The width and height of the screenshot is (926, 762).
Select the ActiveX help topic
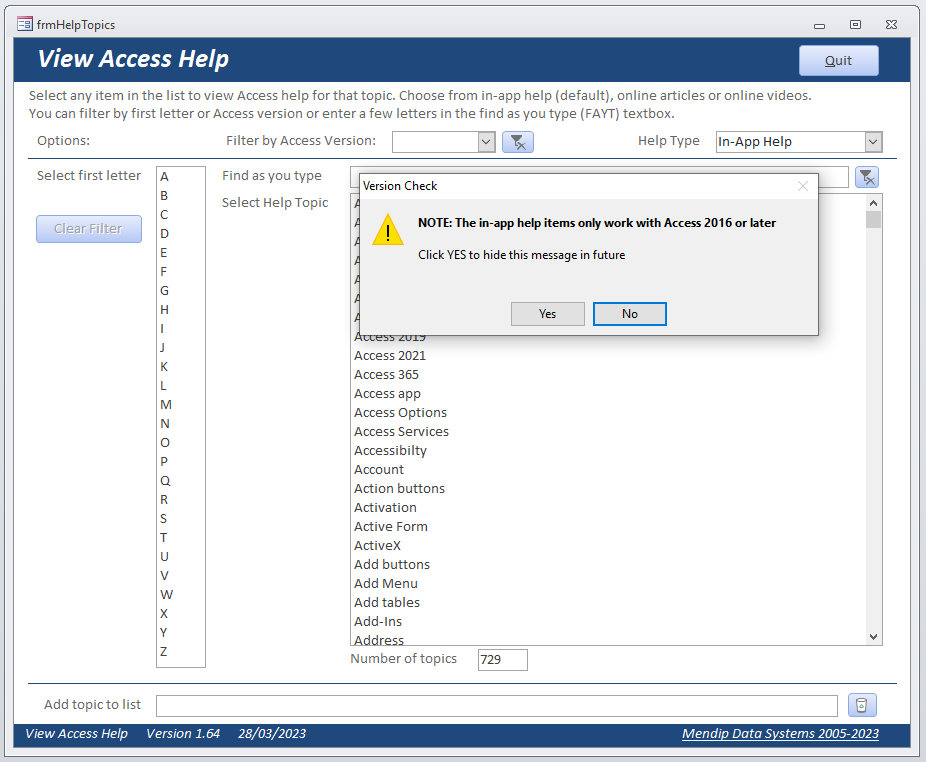coord(377,545)
